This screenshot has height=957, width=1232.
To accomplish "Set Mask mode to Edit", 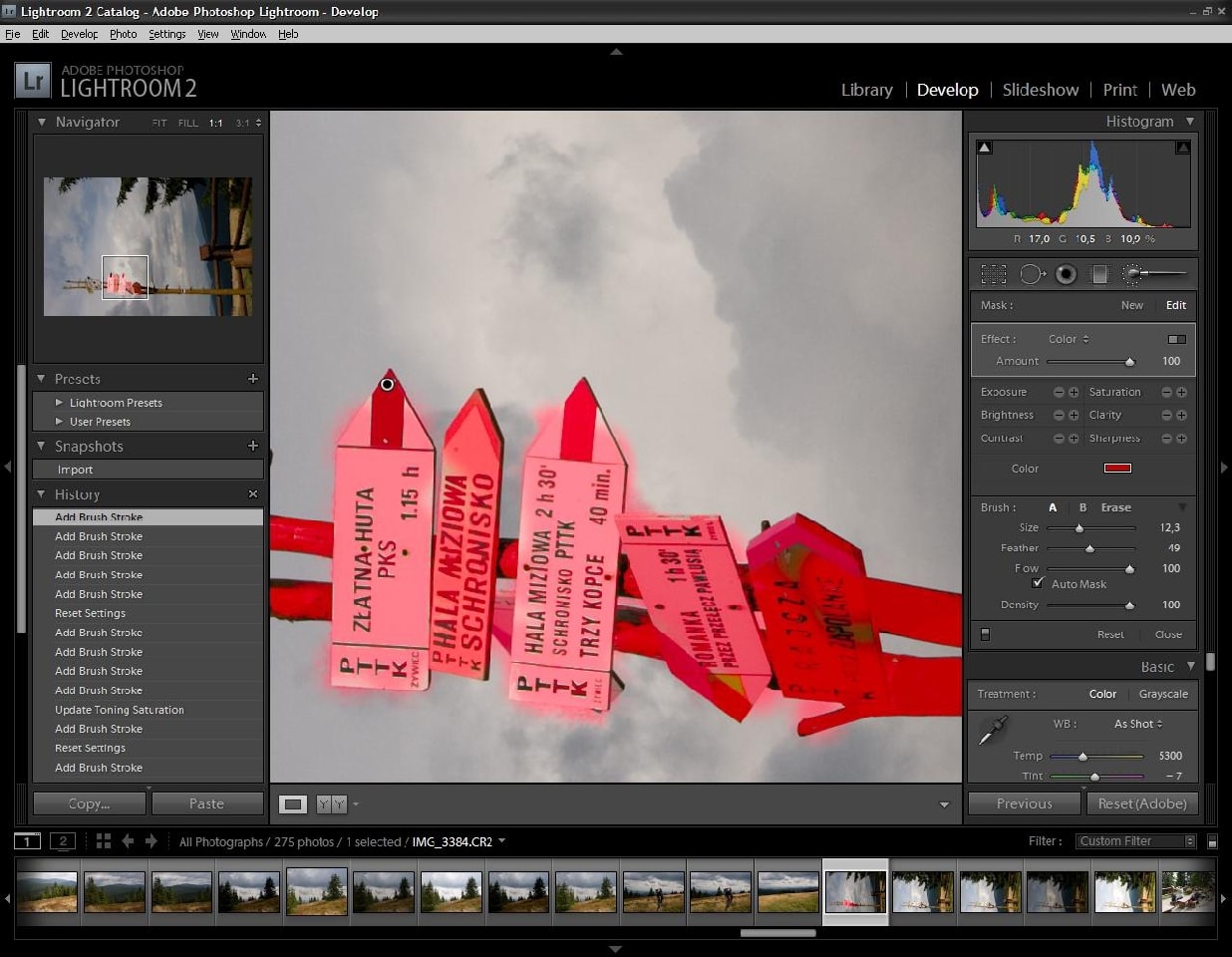I will (1176, 305).
